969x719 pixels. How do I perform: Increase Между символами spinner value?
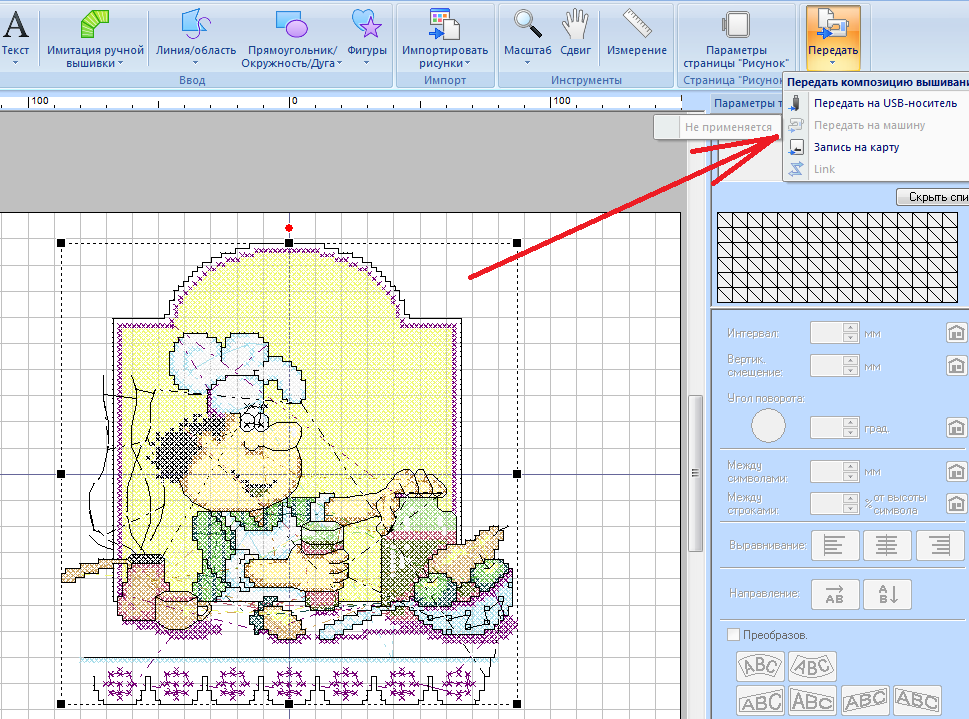pos(851,466)
